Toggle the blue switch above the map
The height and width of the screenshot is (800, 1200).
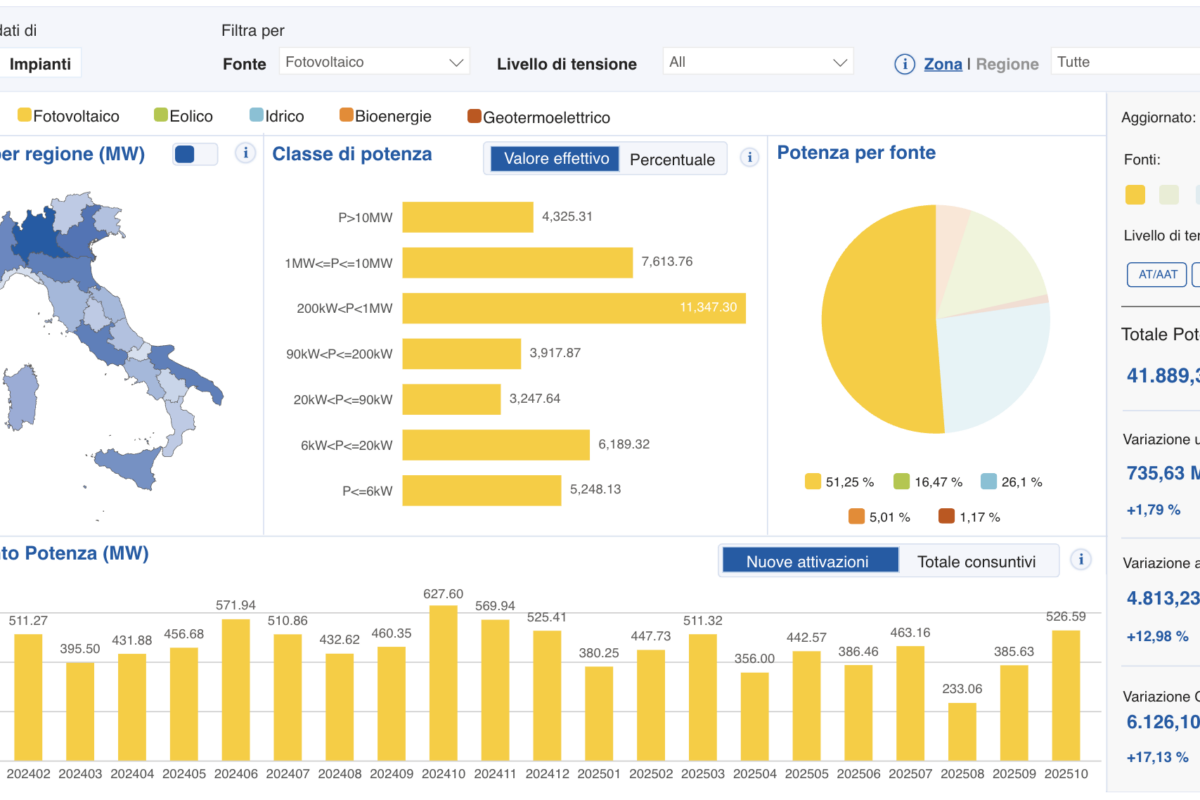click(195, 155)
